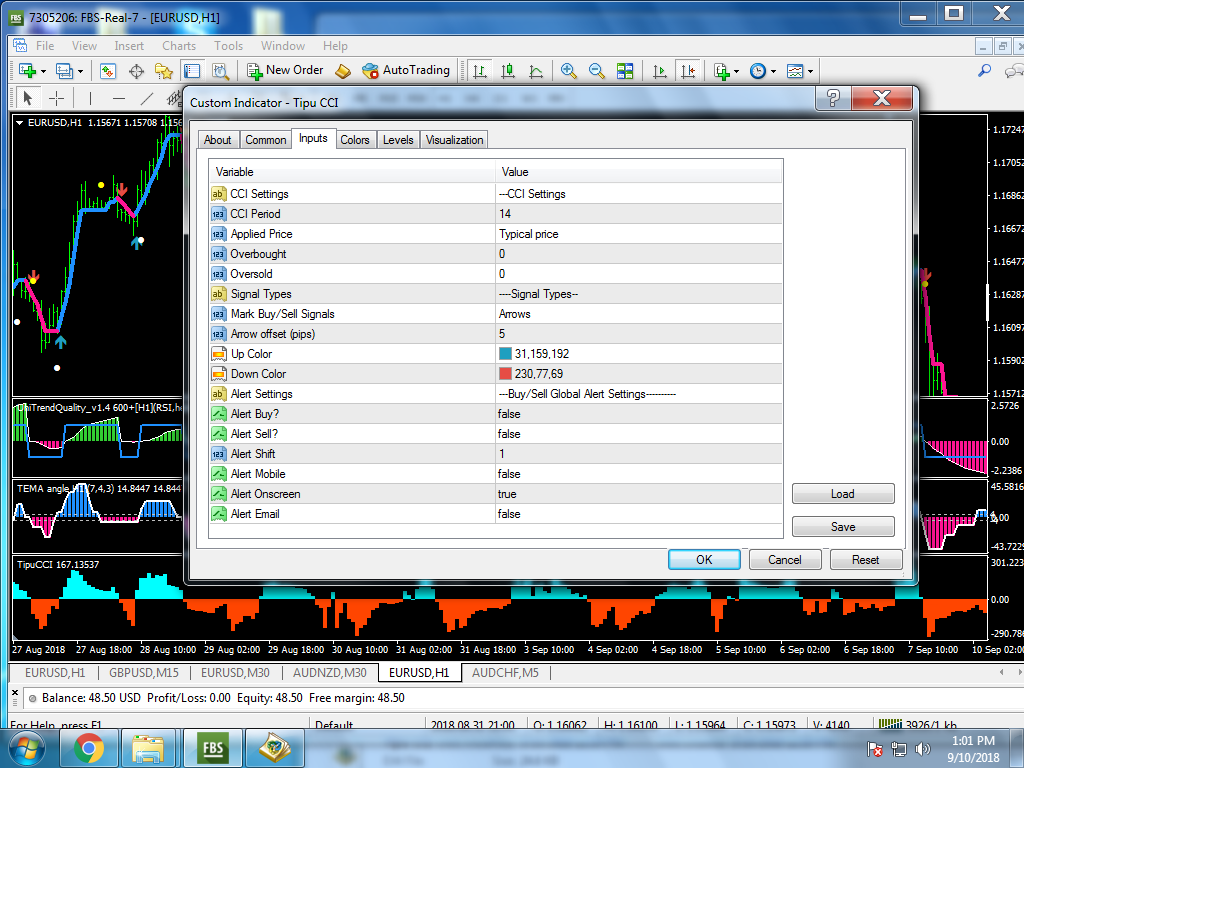Click the Save button
This screenshot has height=920, width=1228.
click(x=843, y=527)
